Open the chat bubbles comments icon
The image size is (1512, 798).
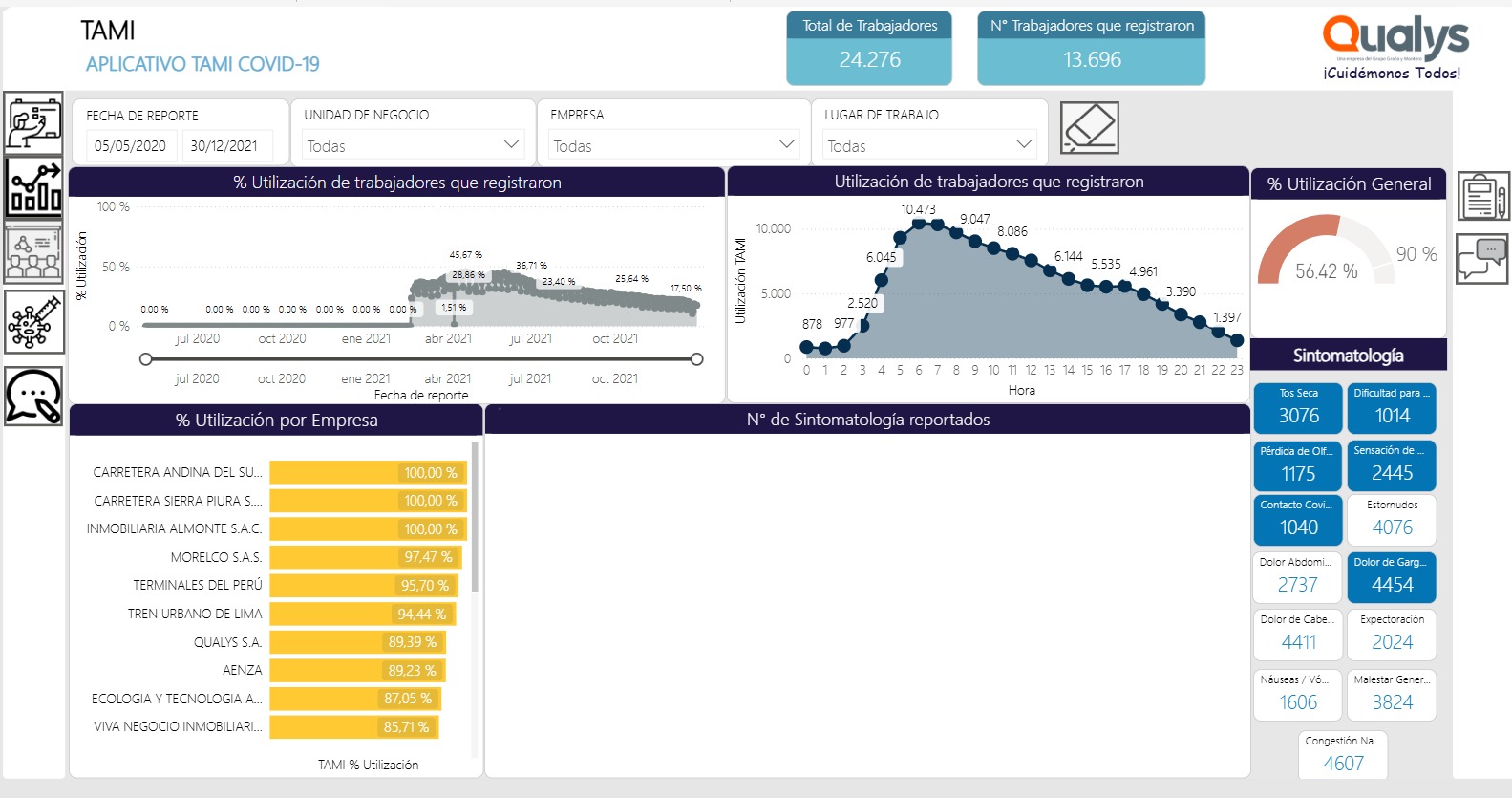1482,259
